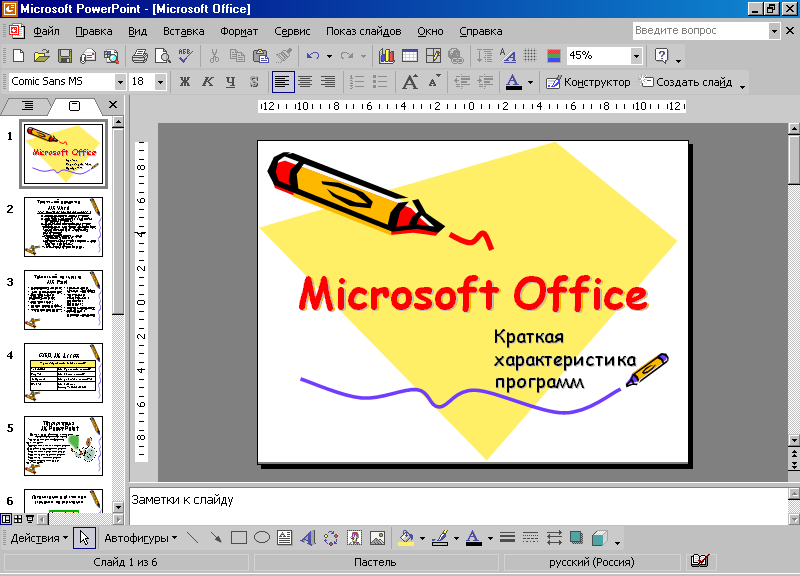800x576 pixels.
Task: Click the Создать слайд button
Action: coord(686,82)
